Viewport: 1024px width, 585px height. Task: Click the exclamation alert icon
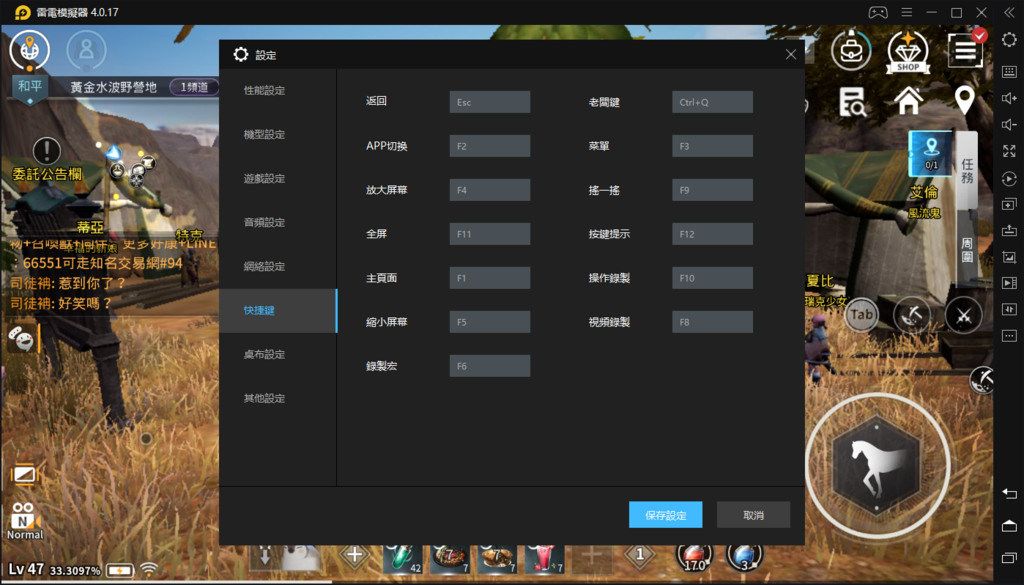(46, 151)
